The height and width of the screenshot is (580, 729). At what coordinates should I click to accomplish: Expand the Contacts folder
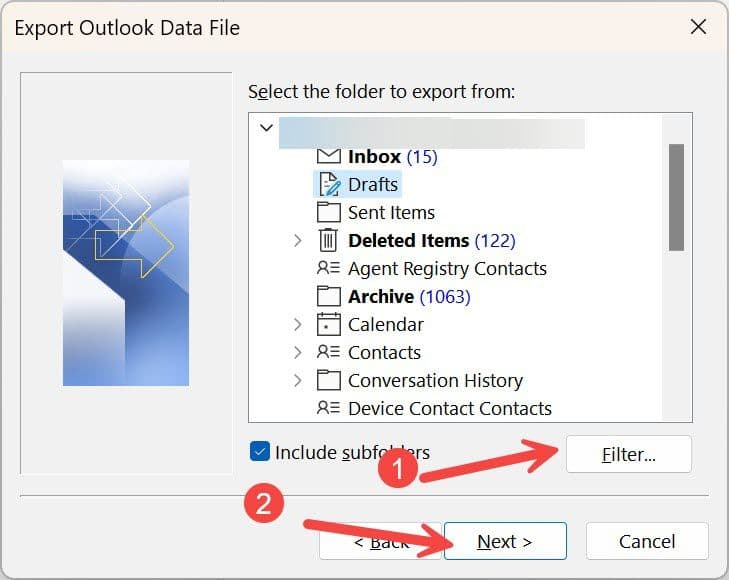tap(298, 352)
